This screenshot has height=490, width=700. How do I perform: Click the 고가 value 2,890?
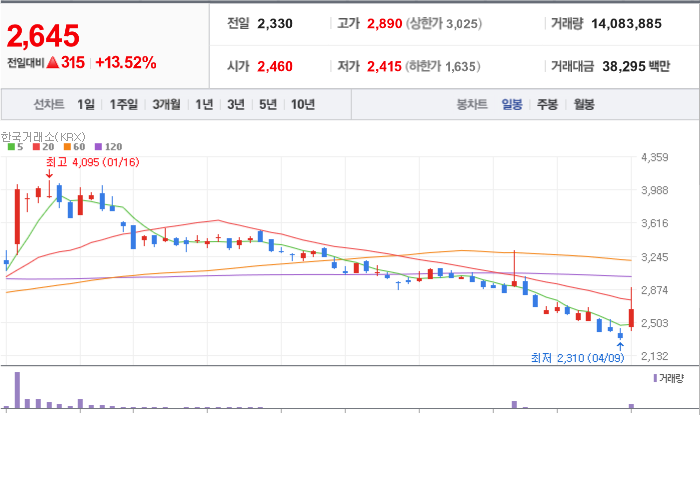click(x=385, y=24)
